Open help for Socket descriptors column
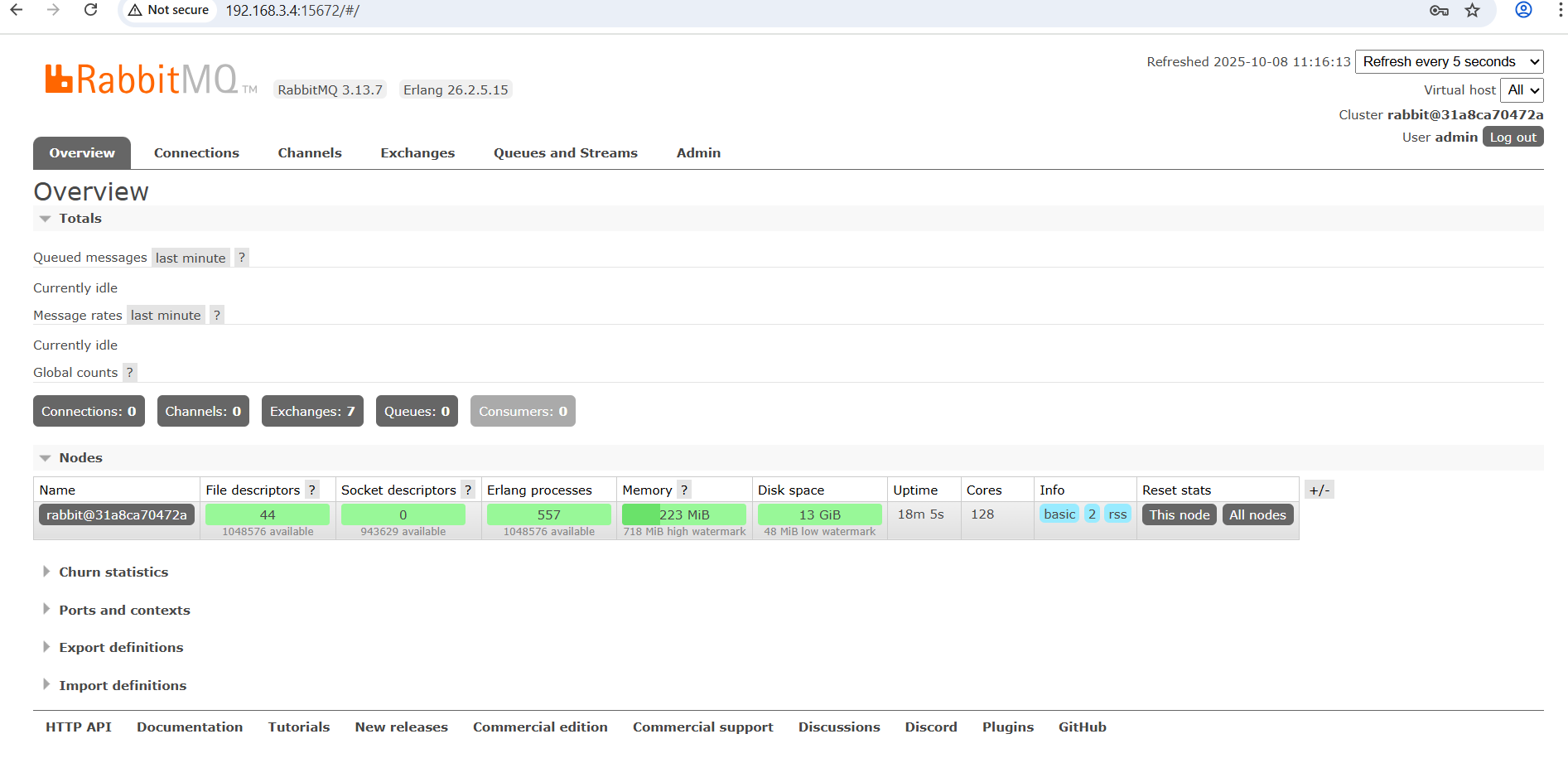This screenshot has height=763, width=1568. [468, 490]
